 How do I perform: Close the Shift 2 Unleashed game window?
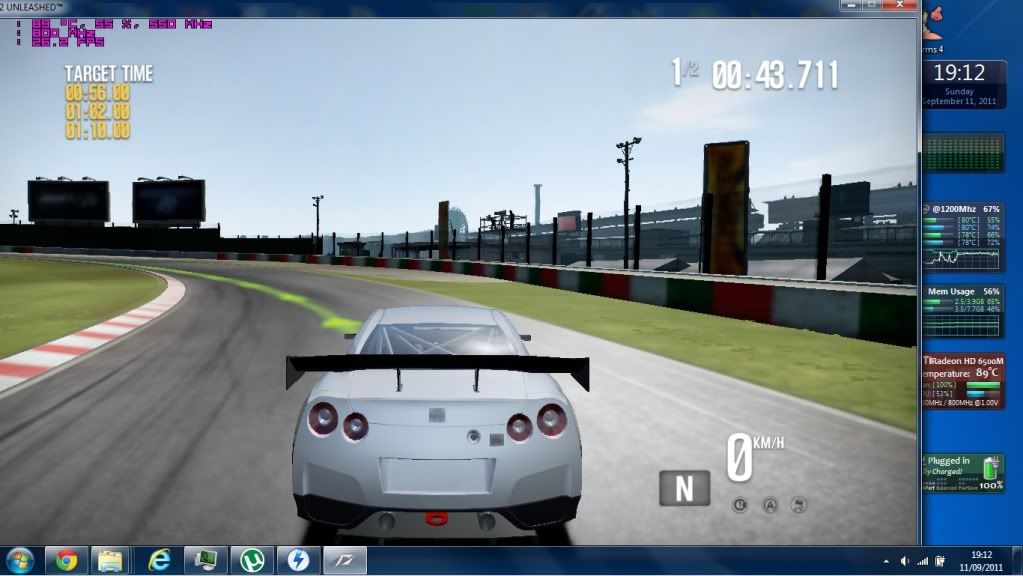coord(900,5)
